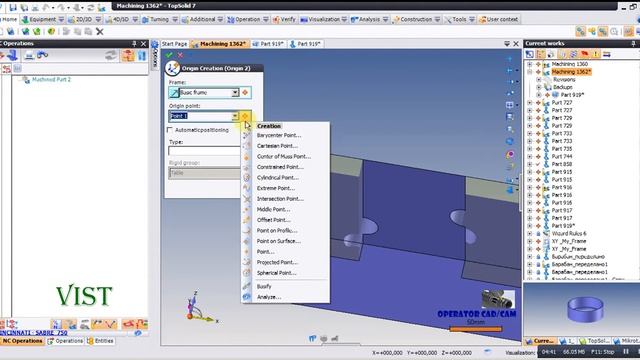Click the Type input field
This screenshot has width=640, height=360.
point(204,151)
